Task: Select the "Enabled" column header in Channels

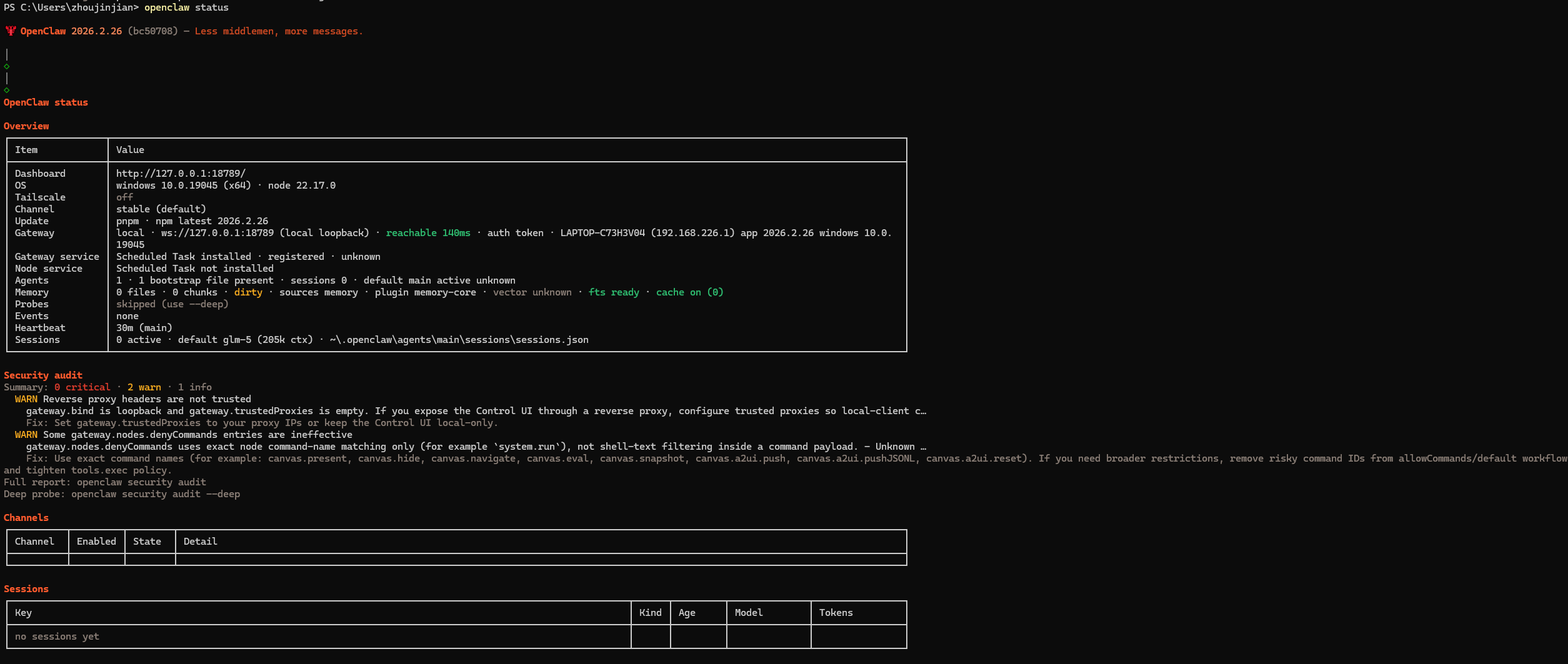Action: 96,542
